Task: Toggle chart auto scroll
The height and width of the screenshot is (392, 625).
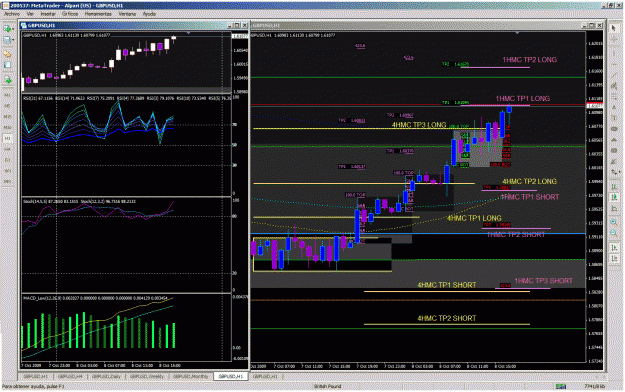Action: point(614,248)
